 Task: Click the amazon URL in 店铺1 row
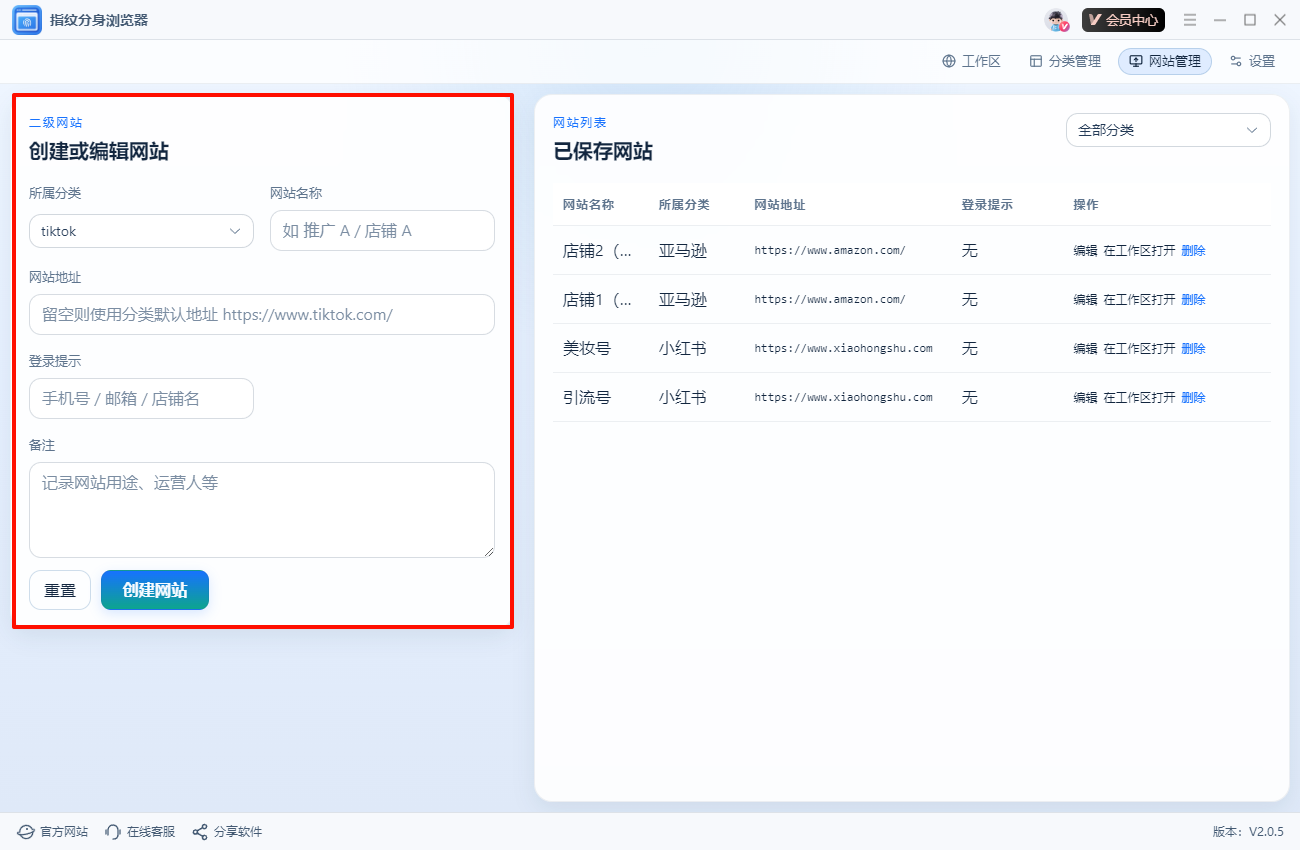tap(830, 300)
